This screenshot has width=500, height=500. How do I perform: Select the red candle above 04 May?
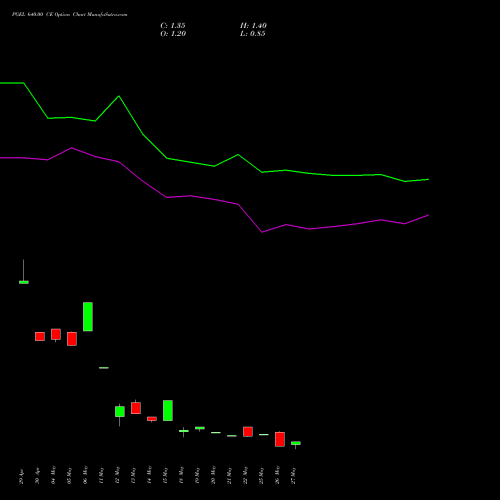56,334
